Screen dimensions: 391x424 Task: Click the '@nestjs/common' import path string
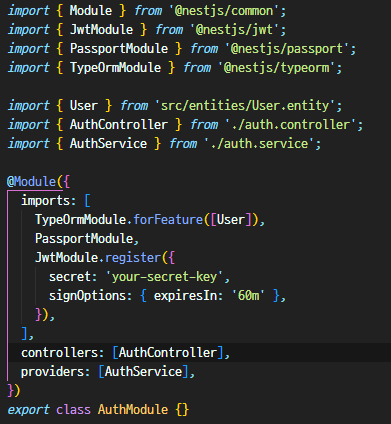click(x=224, y=11)
